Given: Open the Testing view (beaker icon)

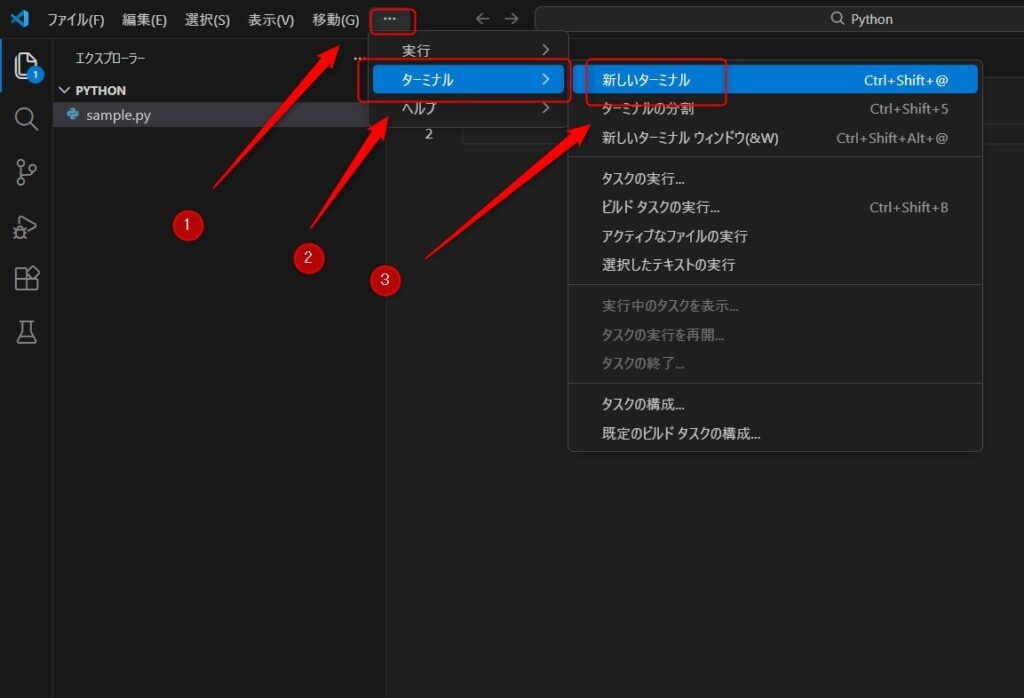Looking at the screenshot, I should point(26,333).
